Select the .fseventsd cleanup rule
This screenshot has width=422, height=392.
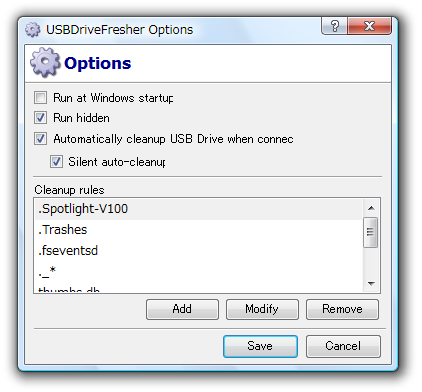point(199,251)
